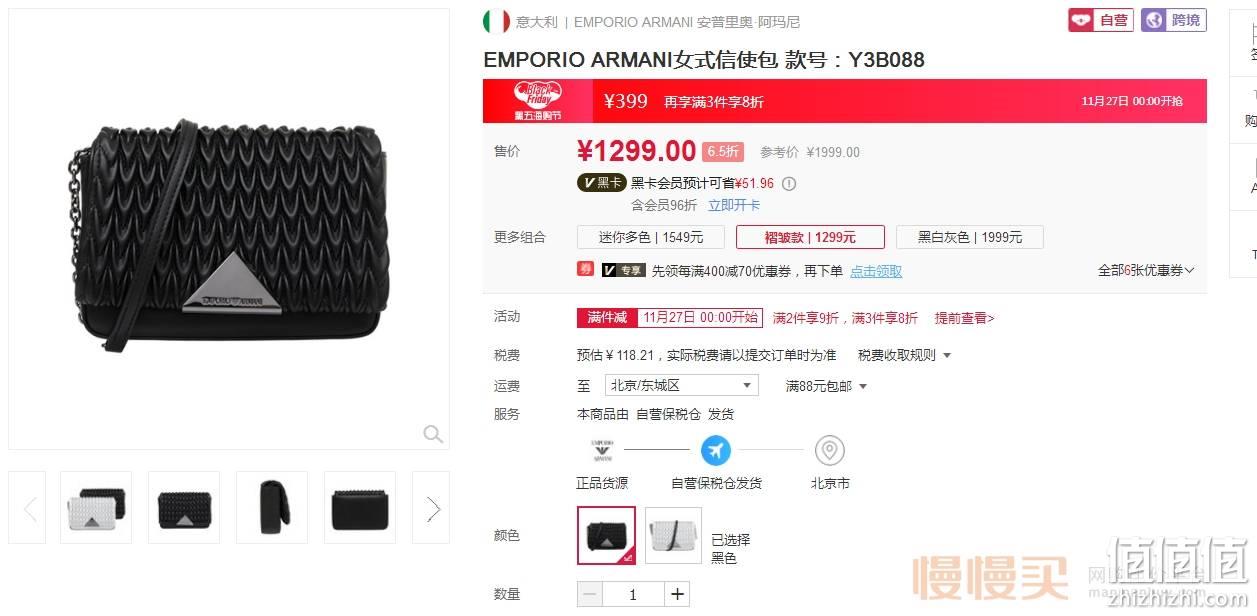Select the 迷你多色 1549元 combination
This screenshot has width=1257, height=616.
(x=651, y=237)
